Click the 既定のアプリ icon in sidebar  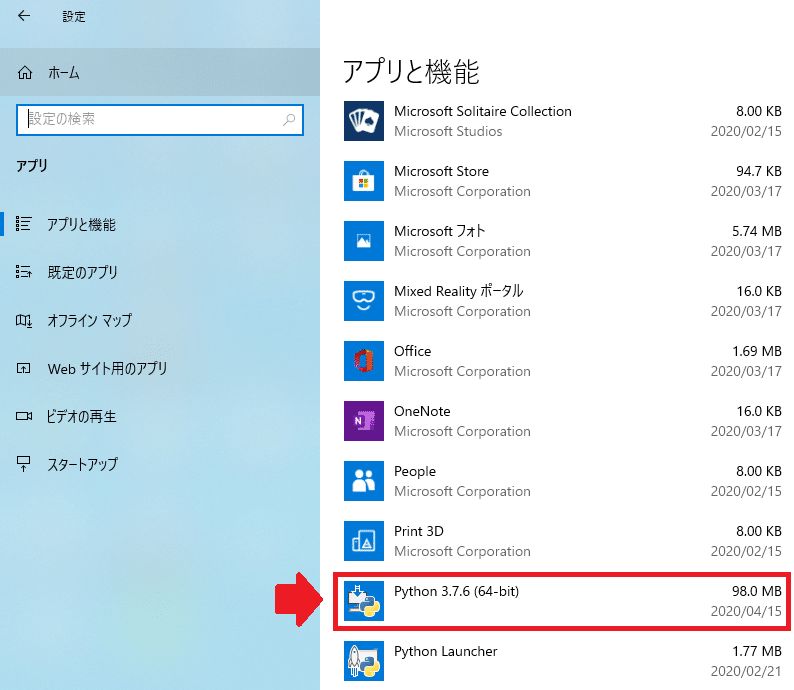(23, 272)
